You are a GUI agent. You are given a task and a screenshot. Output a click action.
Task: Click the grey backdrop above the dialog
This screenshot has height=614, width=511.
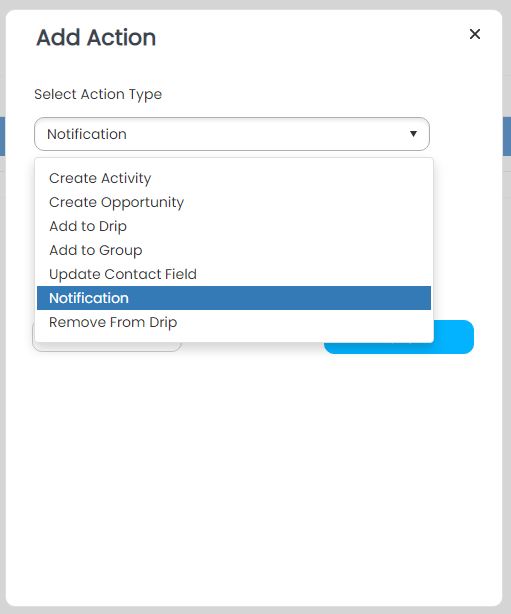pyautogui.click(x=255, y=4)
